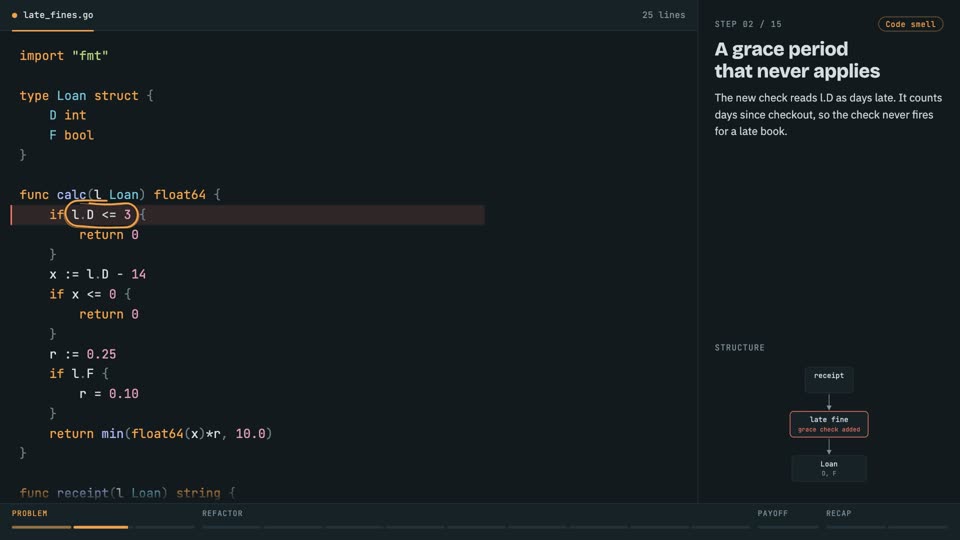This screenshot has height=540, width=960.
Task: Click the line 'func calc(l Loan) float64 {'
Action: coord(120,195)
